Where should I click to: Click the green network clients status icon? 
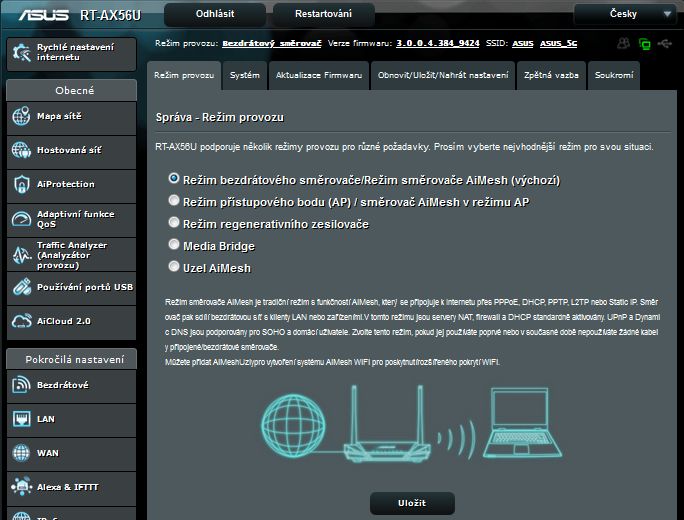pyautogui.click(x=644, y=44)
